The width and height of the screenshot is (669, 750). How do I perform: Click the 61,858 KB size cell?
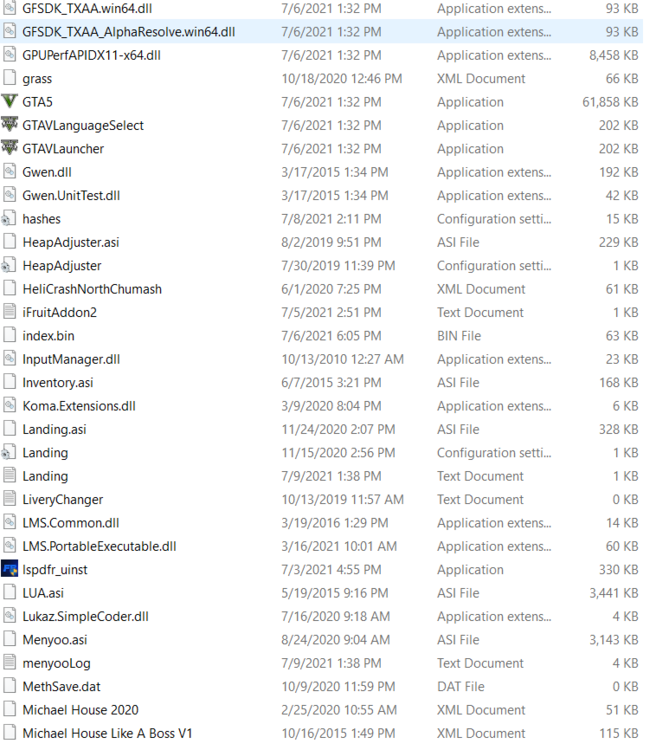pyautogui.click(x=610, y=102)
